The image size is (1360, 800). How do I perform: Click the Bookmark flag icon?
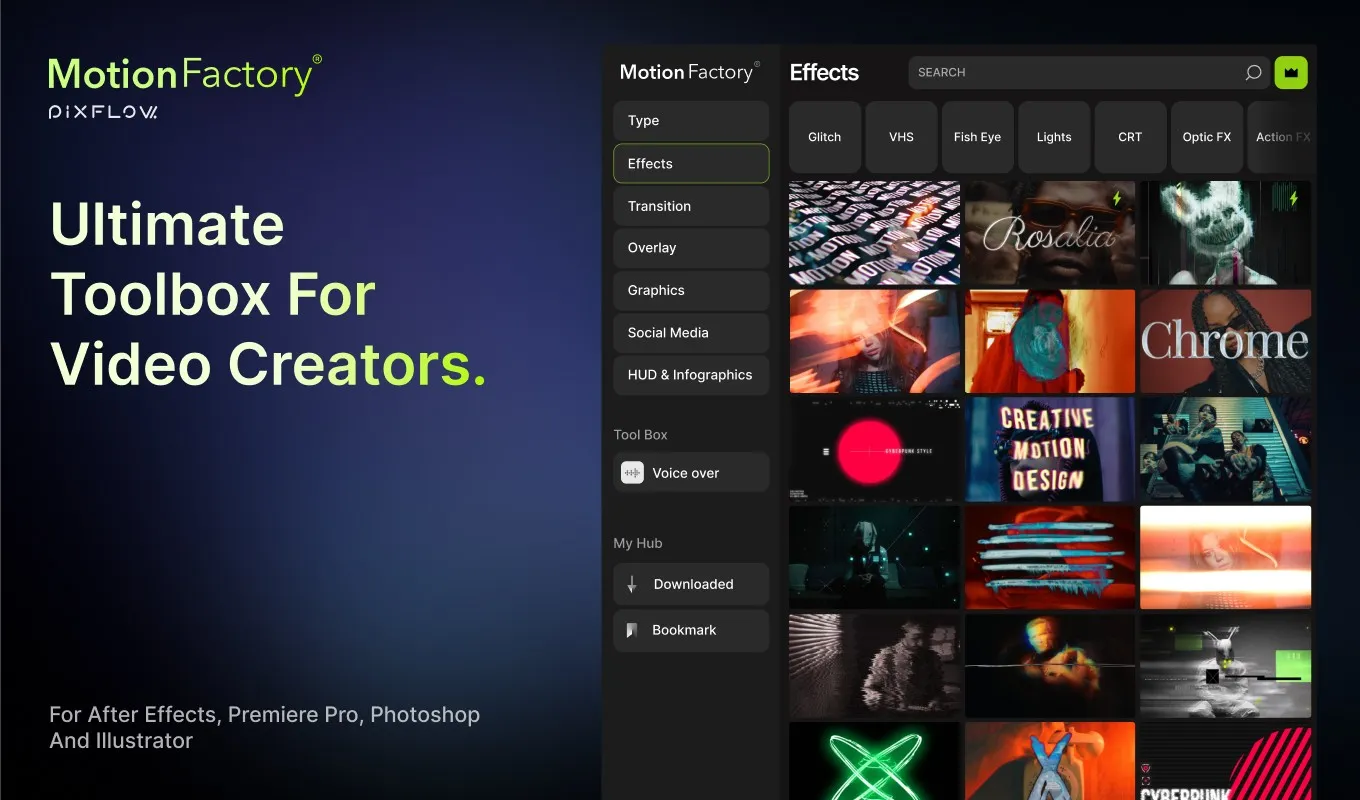click(632, 630)
